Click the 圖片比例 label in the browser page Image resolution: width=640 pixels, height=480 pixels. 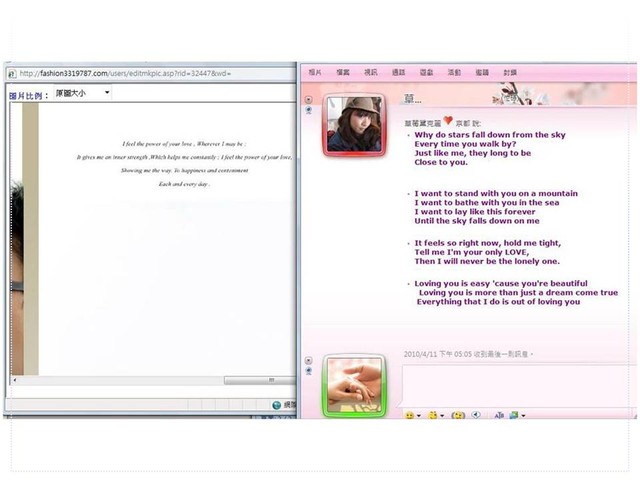point(29,96)
